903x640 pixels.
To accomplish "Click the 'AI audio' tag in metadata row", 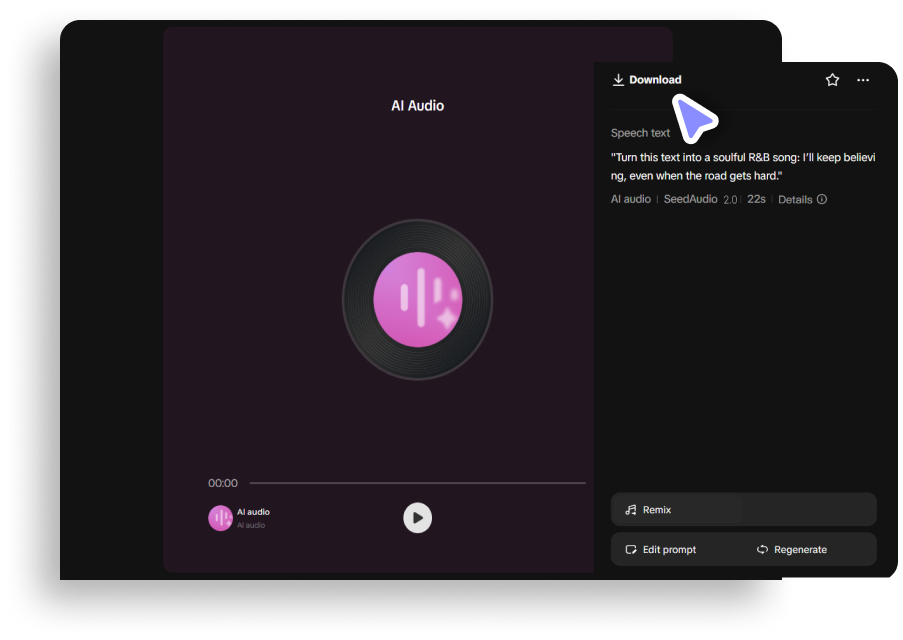I will tap(631, 199).
